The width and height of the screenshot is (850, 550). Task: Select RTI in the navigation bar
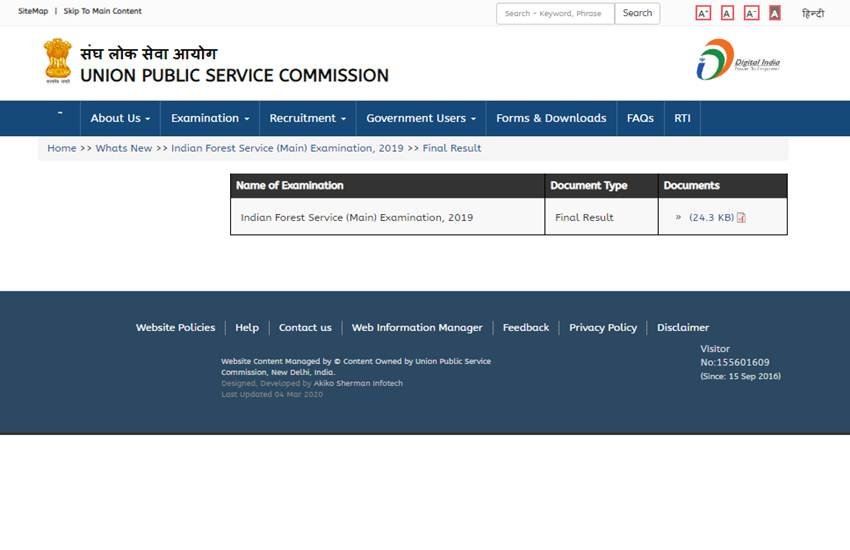coord(682,118)
